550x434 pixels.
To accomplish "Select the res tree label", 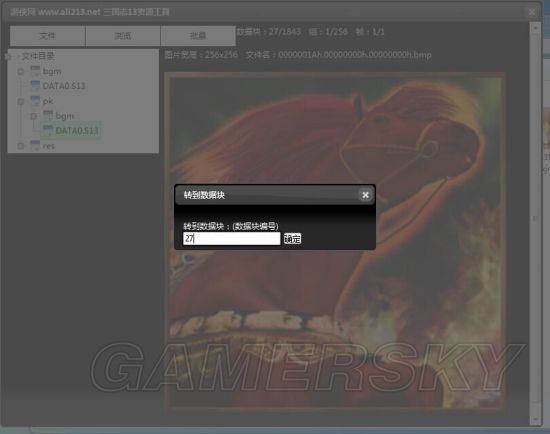I will click(x=48, y=146).
